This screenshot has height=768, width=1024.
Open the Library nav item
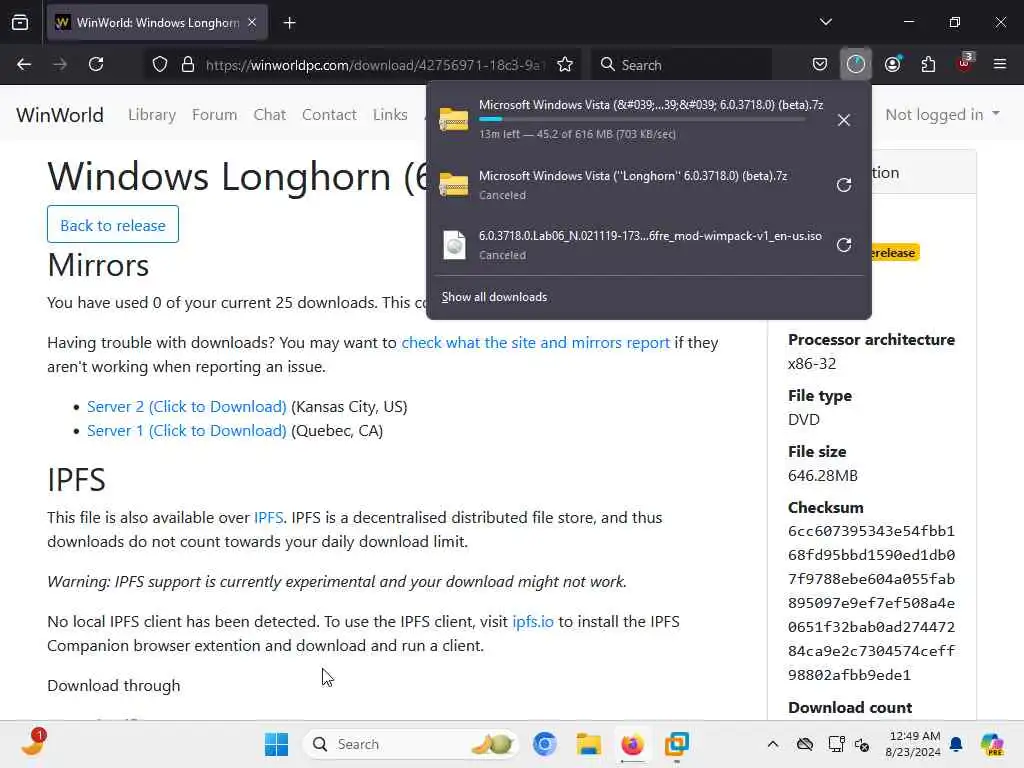tap(152, 115)
